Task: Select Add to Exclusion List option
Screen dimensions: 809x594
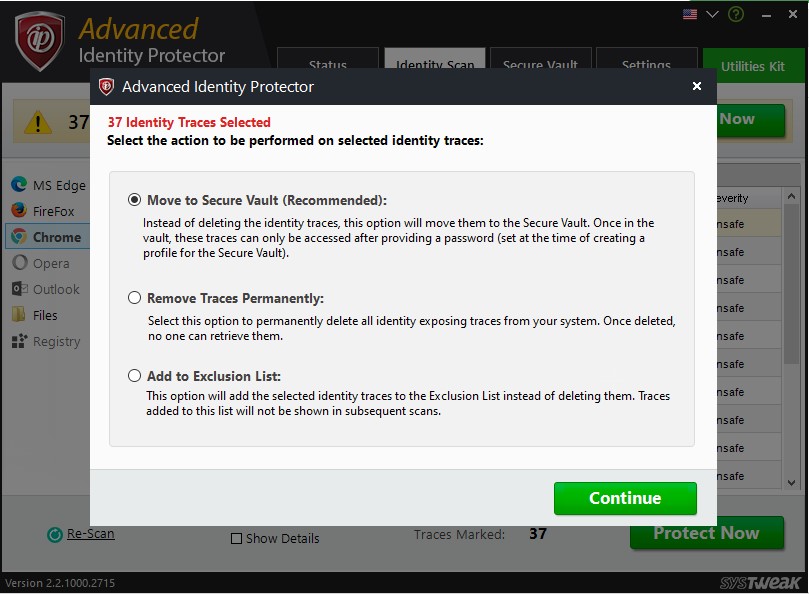Action: (135, 376)
